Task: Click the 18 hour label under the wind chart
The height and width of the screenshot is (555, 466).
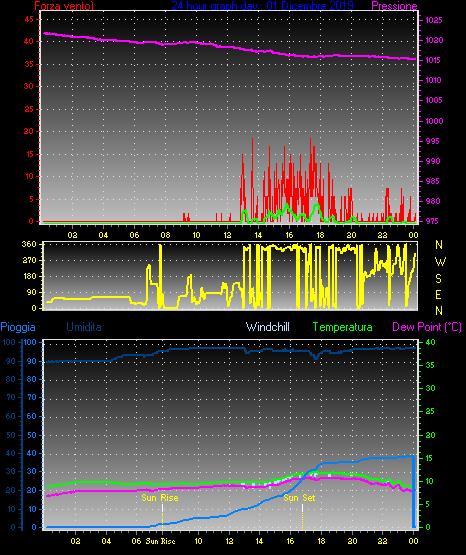Action: [320, 235]
